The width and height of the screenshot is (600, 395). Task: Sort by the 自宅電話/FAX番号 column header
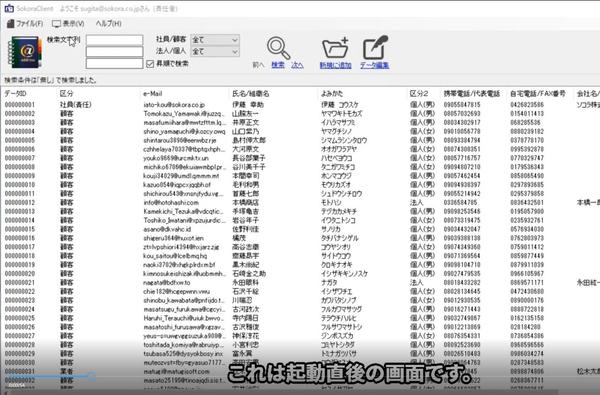[538, 94]
